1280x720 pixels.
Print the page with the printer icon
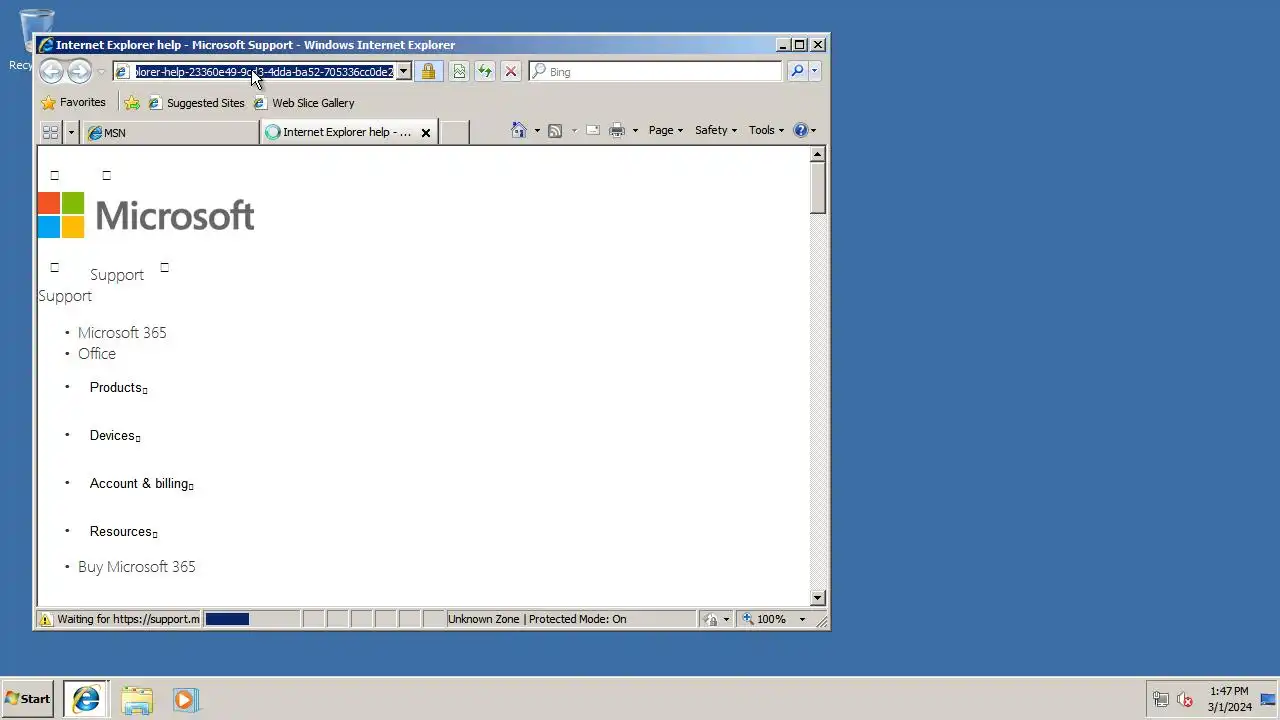coord(617,130)
